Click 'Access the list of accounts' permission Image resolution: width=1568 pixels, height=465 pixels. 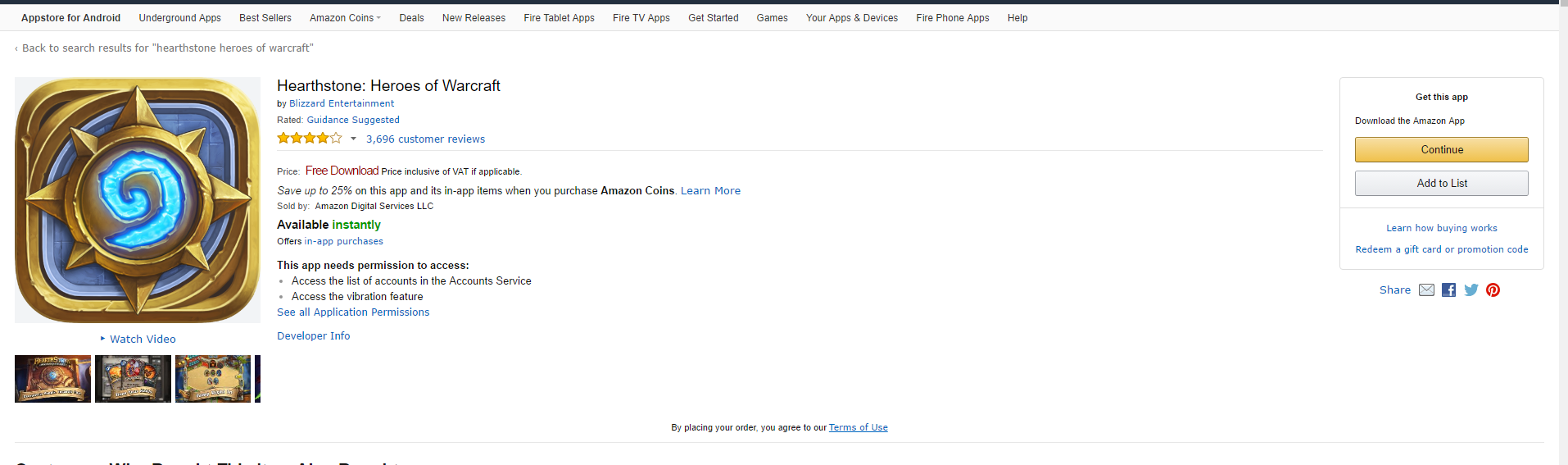411,280
